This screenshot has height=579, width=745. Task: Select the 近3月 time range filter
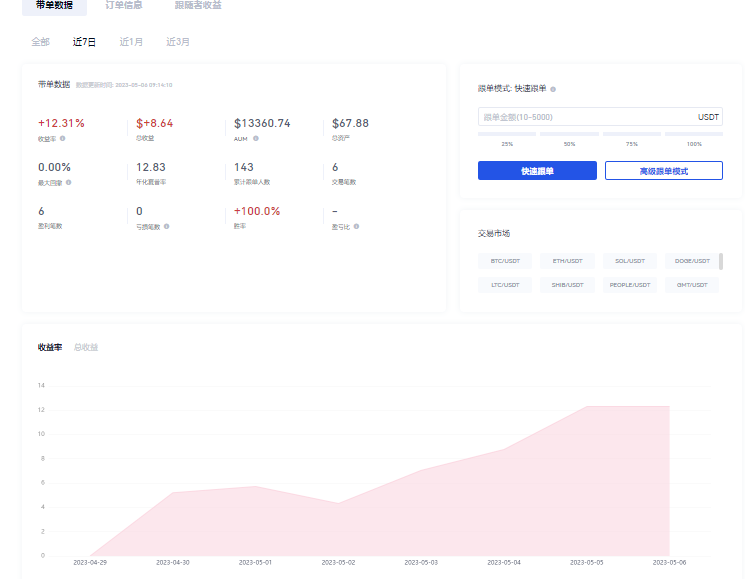[x=178, y=42]
